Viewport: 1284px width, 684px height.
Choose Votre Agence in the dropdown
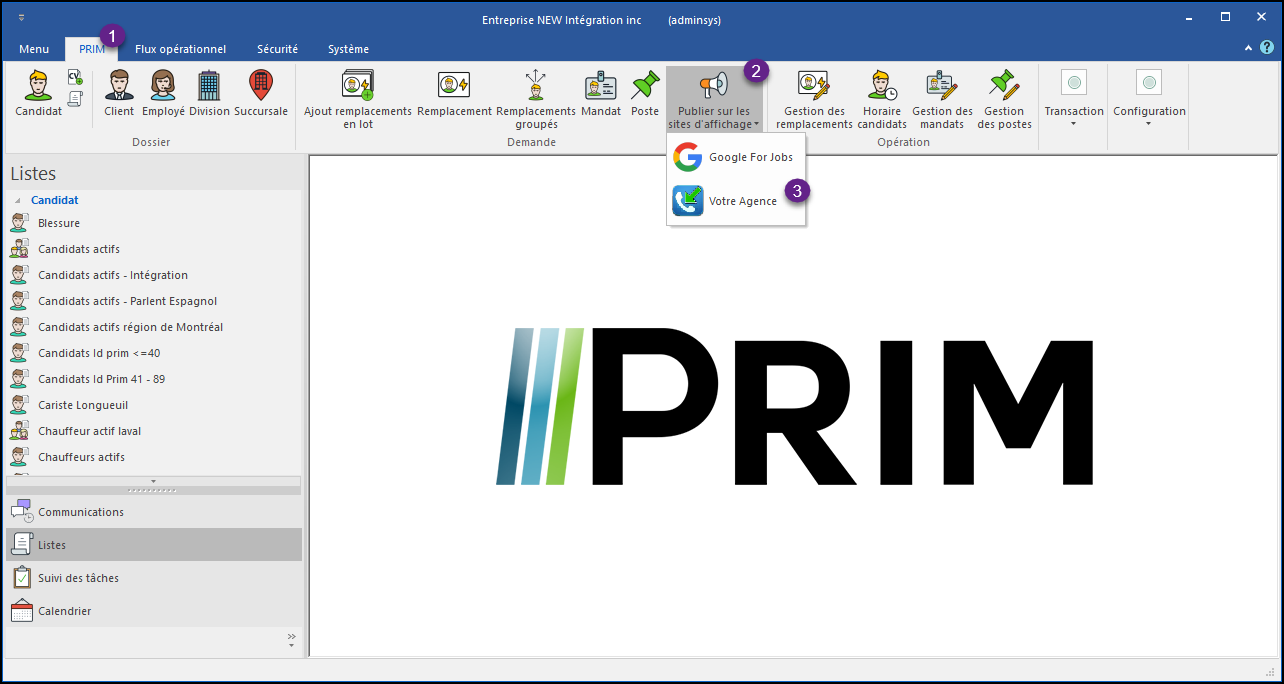point(735,201)
